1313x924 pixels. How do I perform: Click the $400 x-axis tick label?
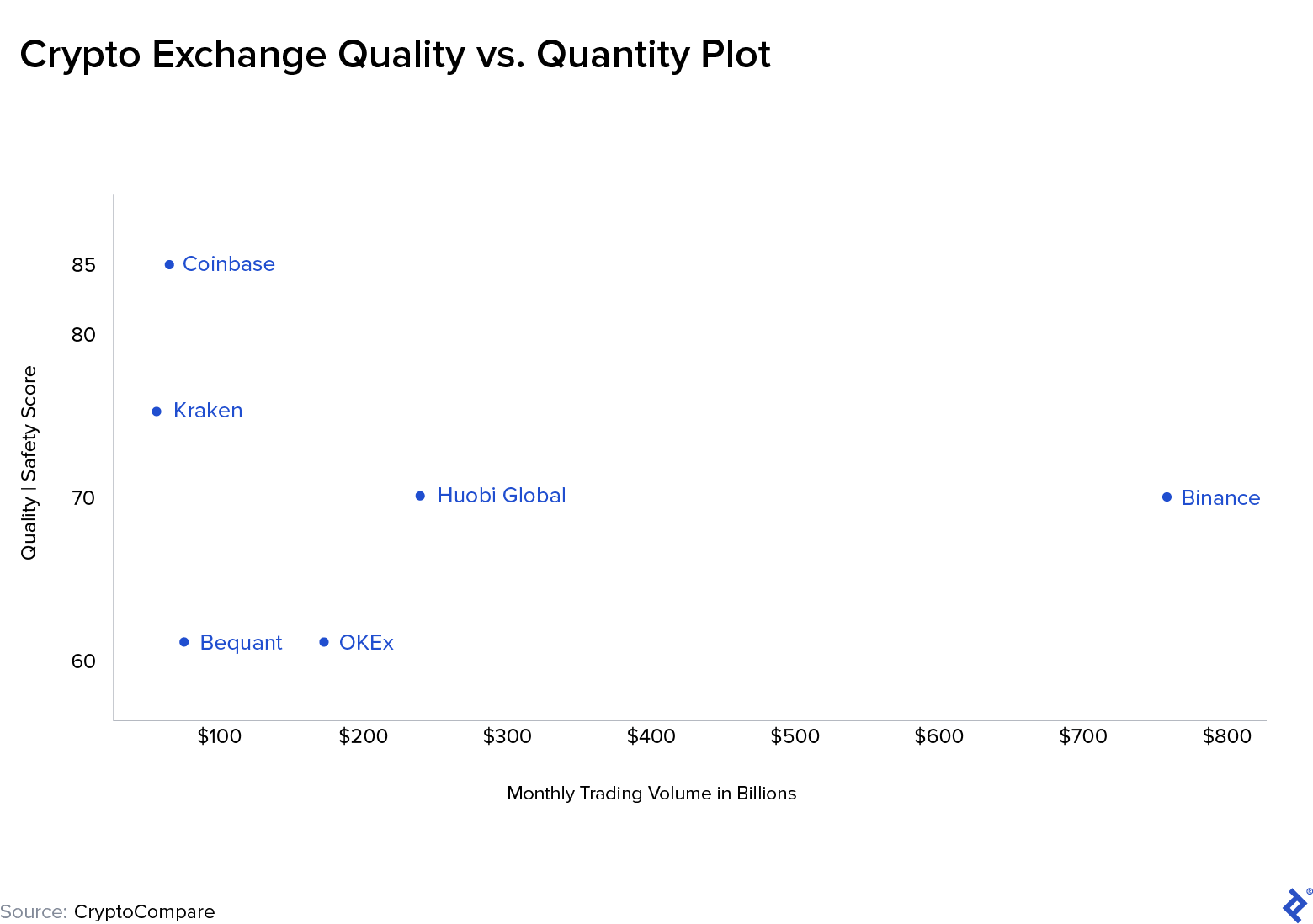651,736
